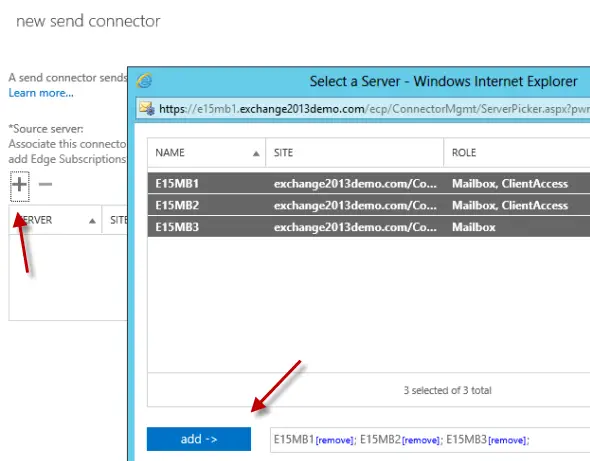Select the E15MB2 server row
The image size is (590, 461).
coord(369,205)
